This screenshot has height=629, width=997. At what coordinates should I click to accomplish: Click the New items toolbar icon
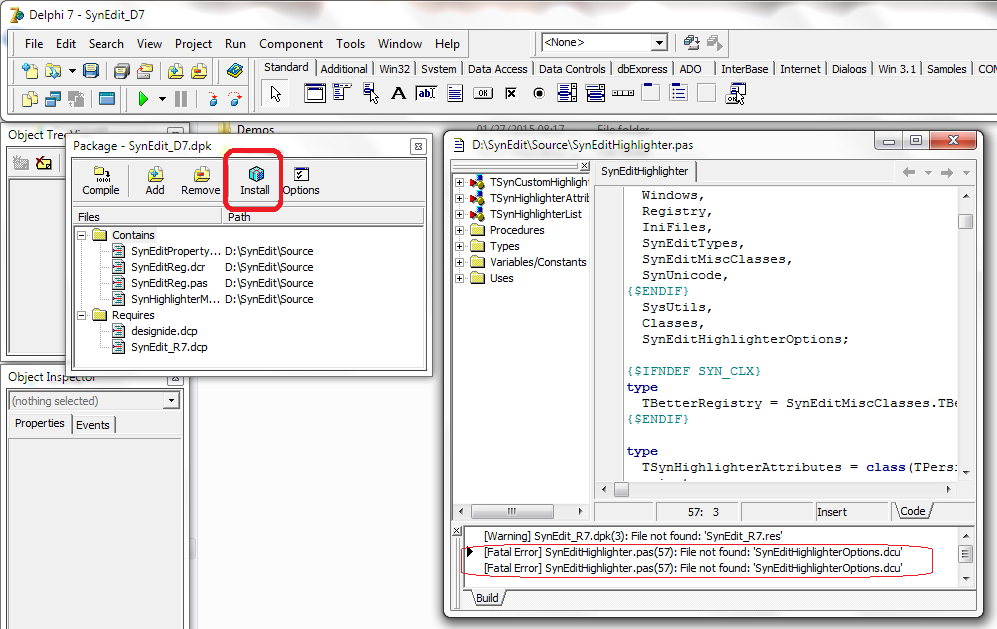[x=30, y=70]
